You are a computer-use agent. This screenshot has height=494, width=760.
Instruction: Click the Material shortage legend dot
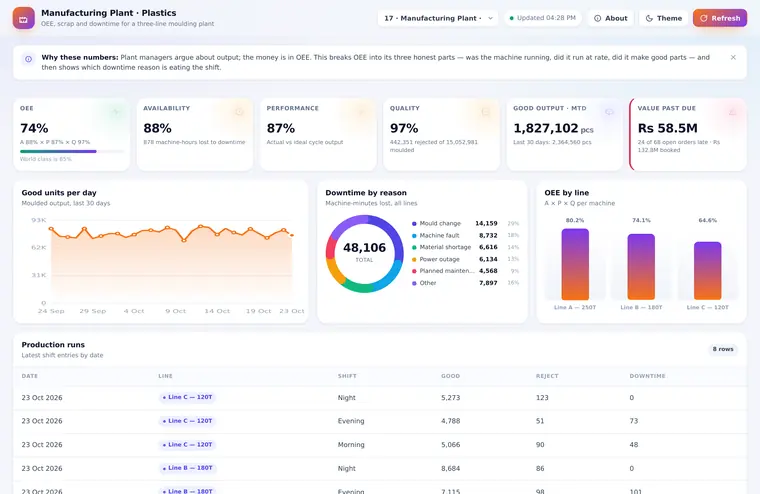point(414,247)
